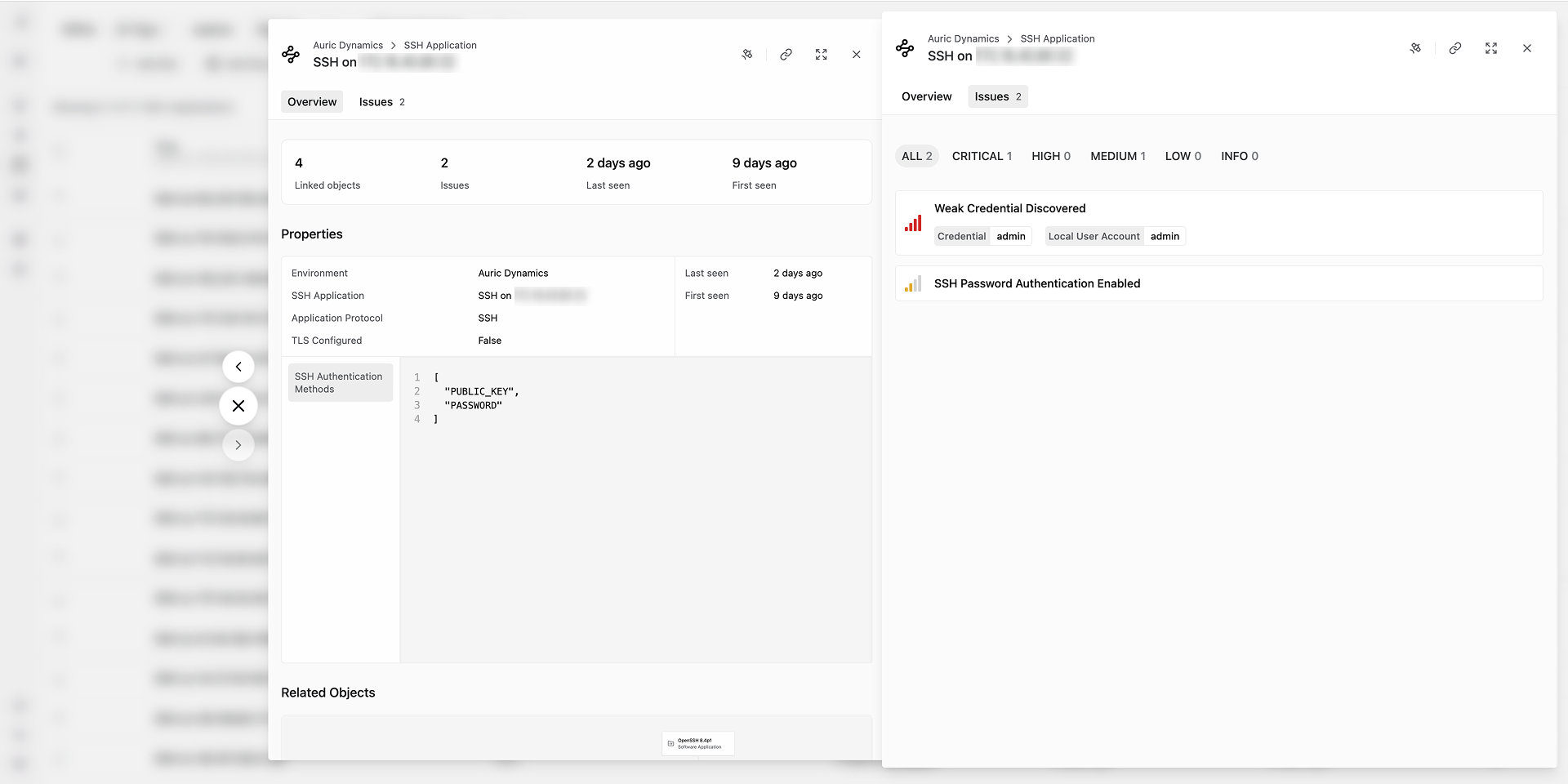The width and height of the screenshot is (1568, 784).
Task: Copy link using right panel link icon
Action: pyautogui.click(x=1454, y=48)
